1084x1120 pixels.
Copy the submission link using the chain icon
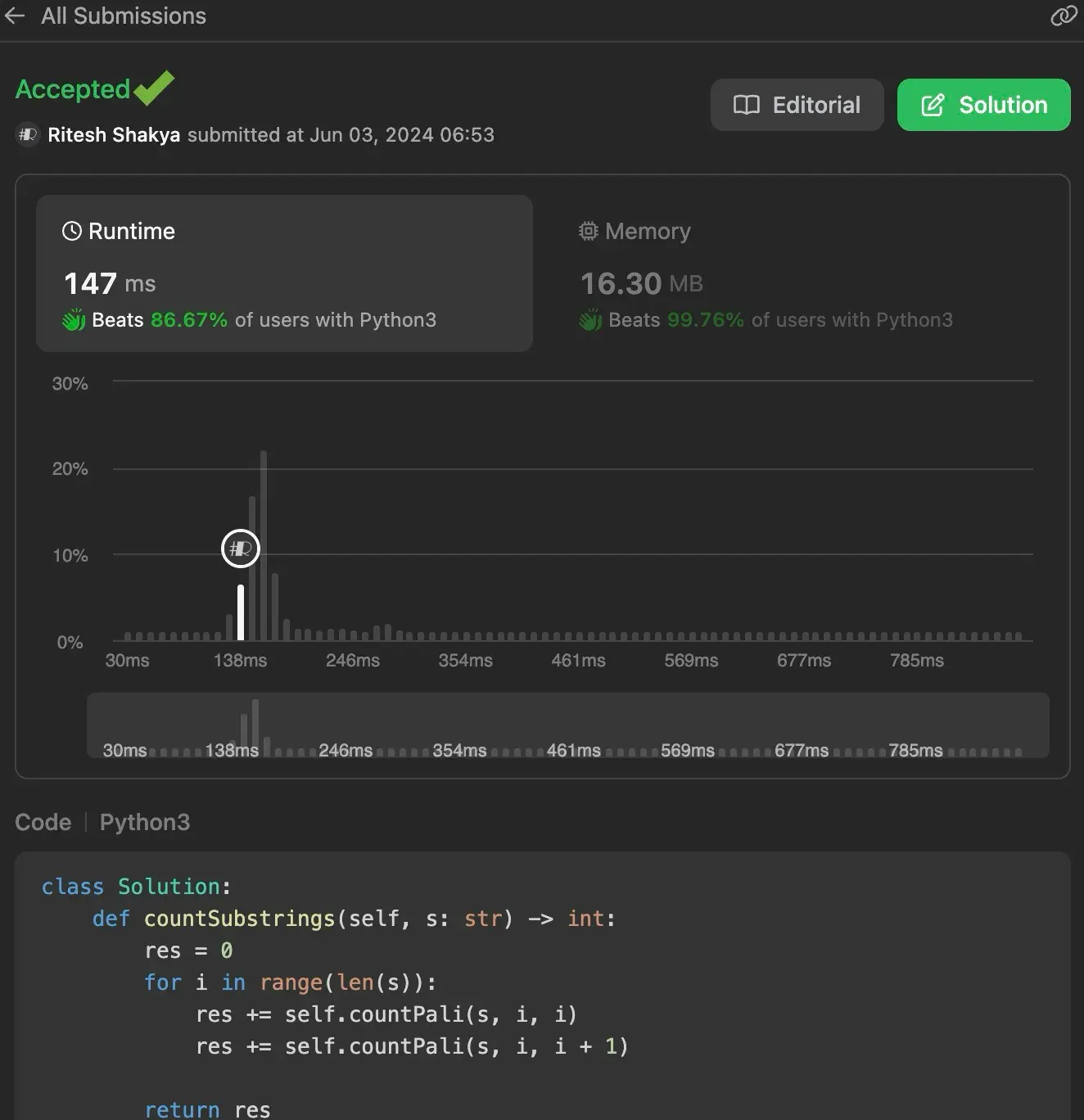[1063, 16]
